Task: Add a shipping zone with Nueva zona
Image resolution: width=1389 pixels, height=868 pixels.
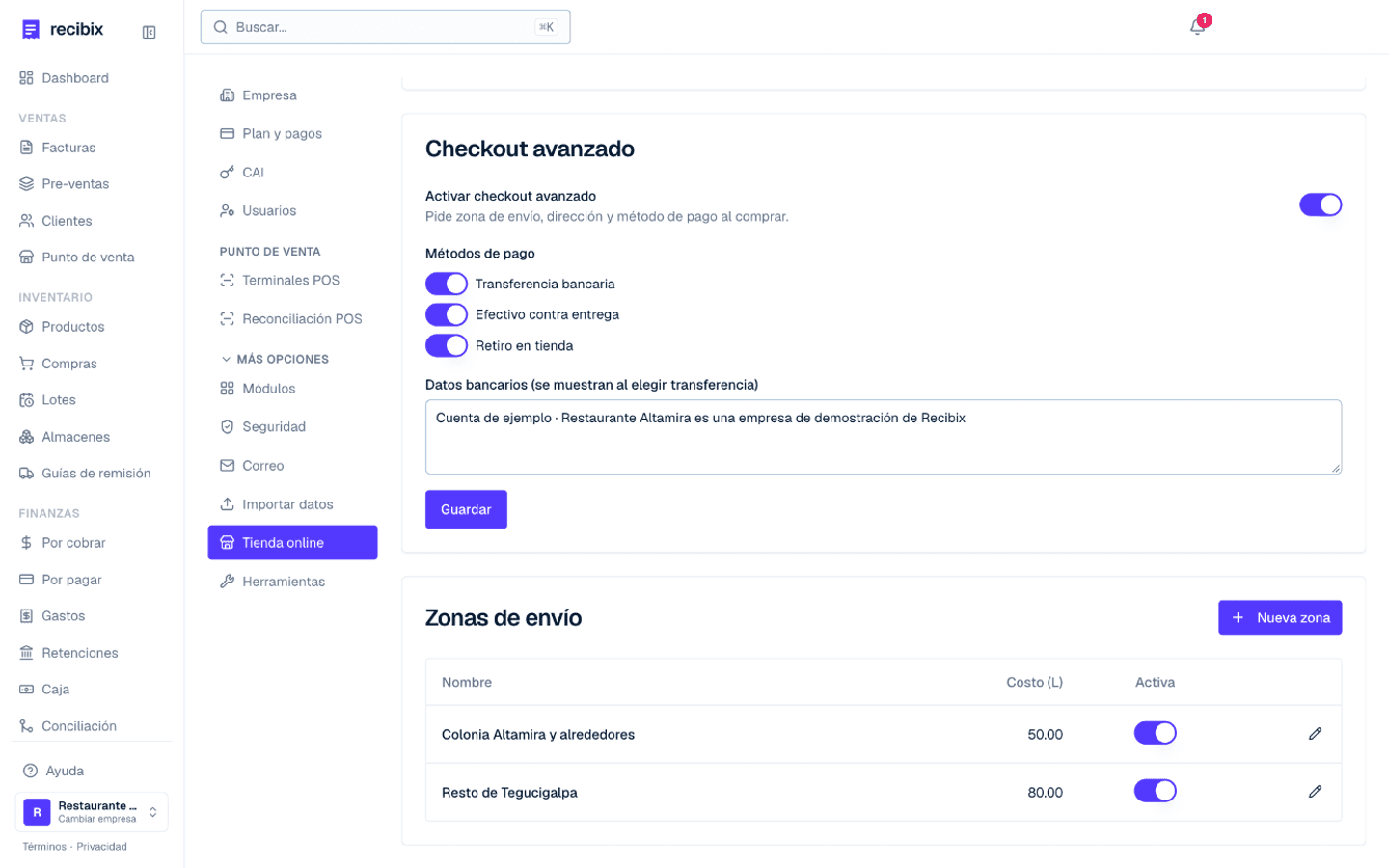Action: (x=1280, y=617)
